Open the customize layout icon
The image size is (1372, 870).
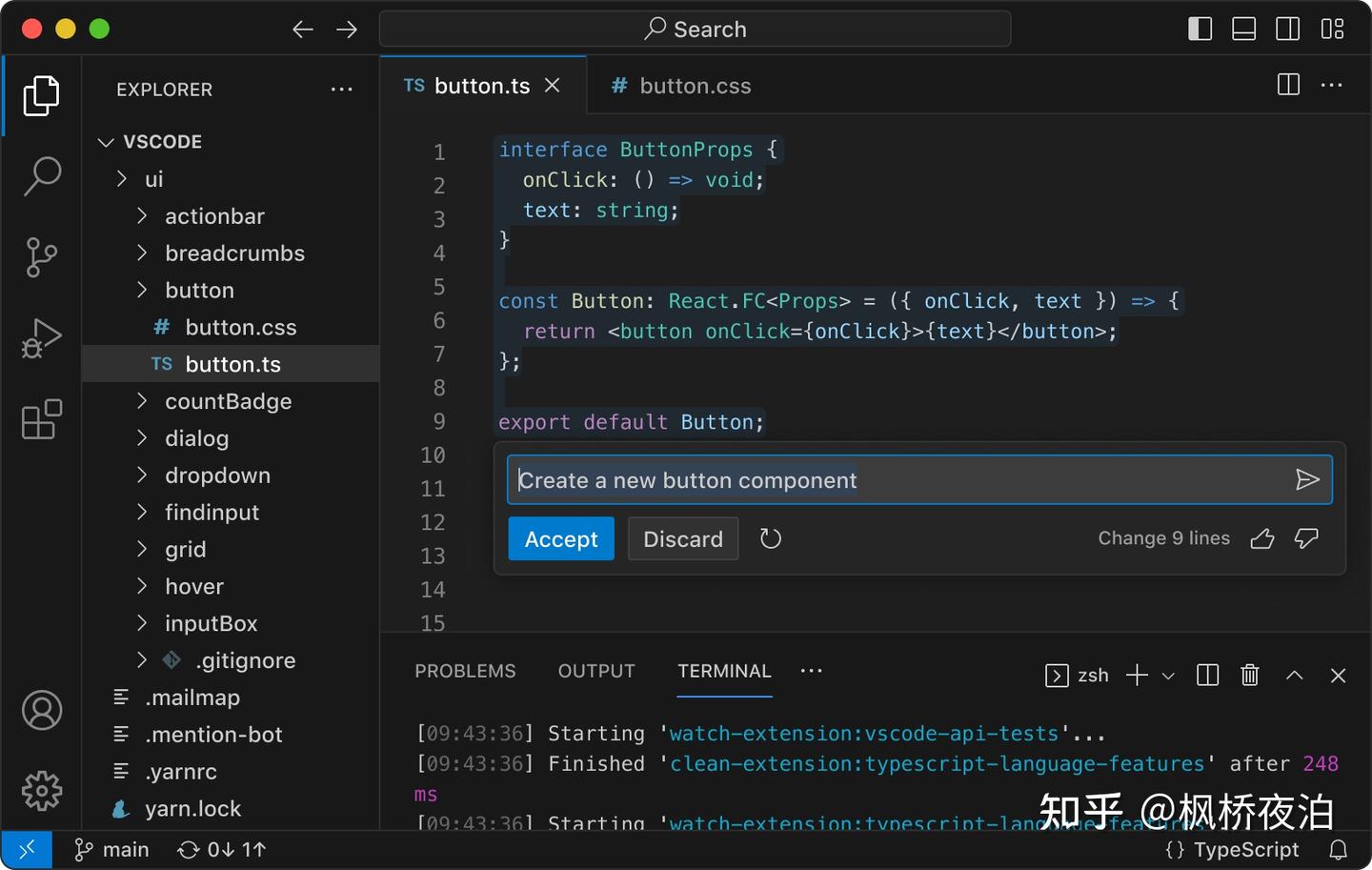(1332, 29)
